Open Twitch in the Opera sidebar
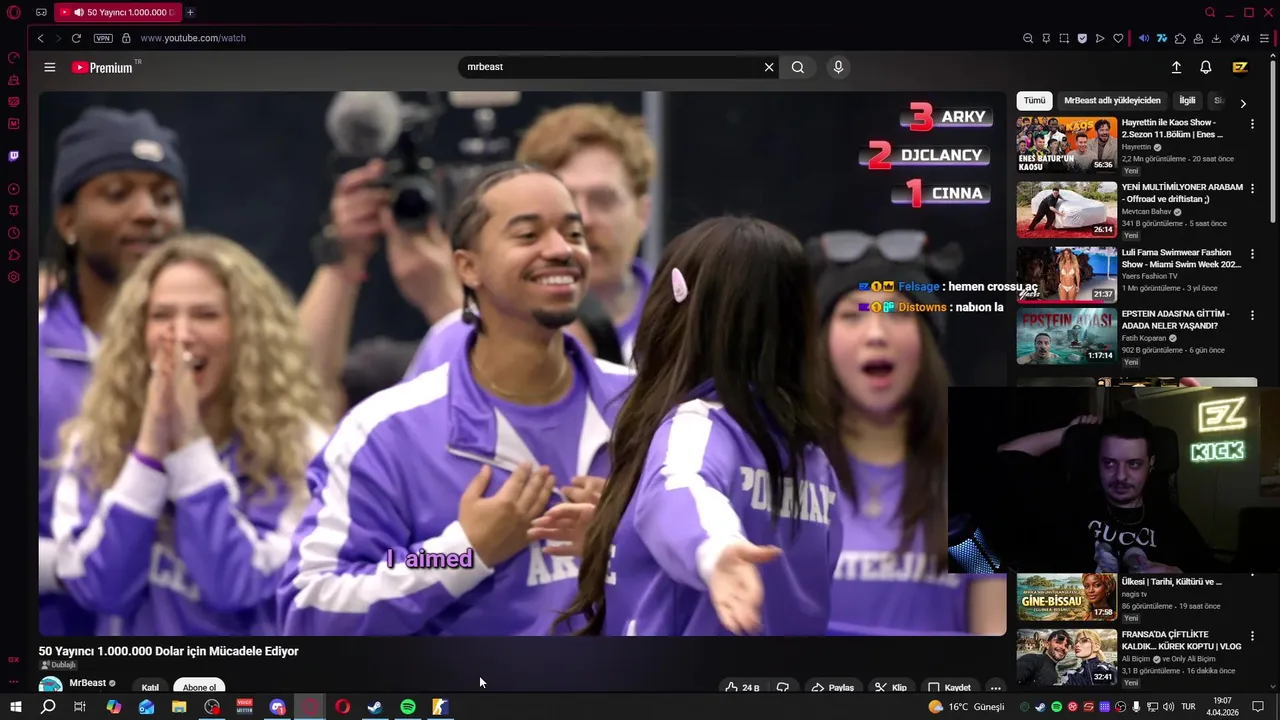 [14, 155]
